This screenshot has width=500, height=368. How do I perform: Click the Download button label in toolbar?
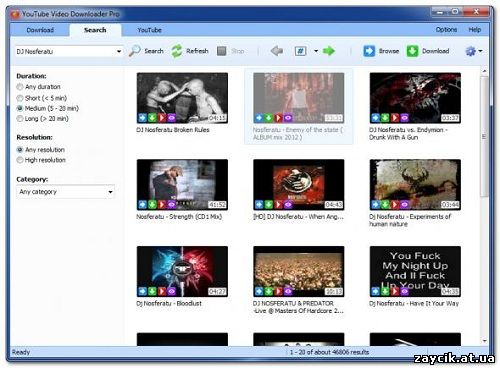pyautogui.click(x=436, y=51)
